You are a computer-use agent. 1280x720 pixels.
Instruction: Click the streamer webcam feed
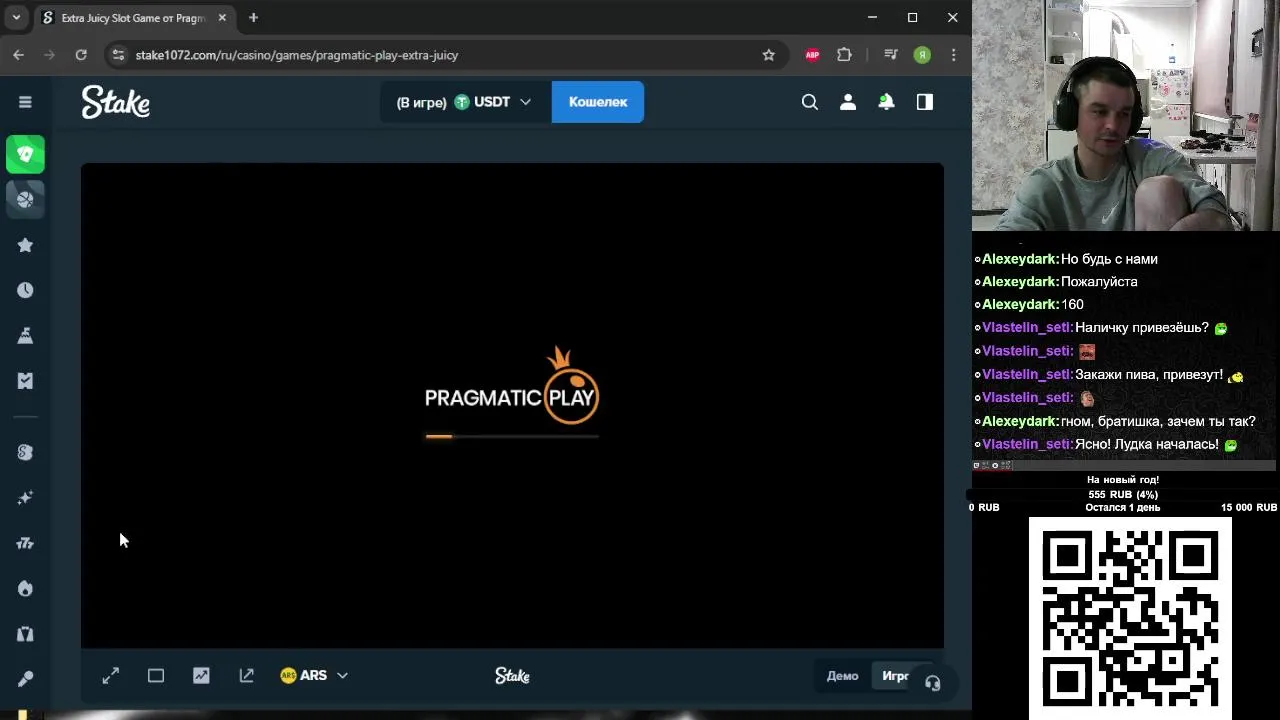pyautogui.click(x=1126, y=116)
